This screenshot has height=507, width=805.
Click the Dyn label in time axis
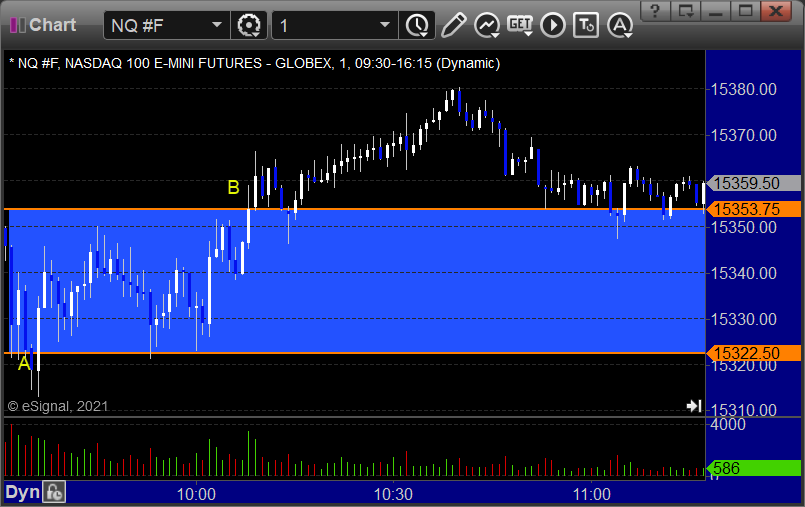pos(23,493)
